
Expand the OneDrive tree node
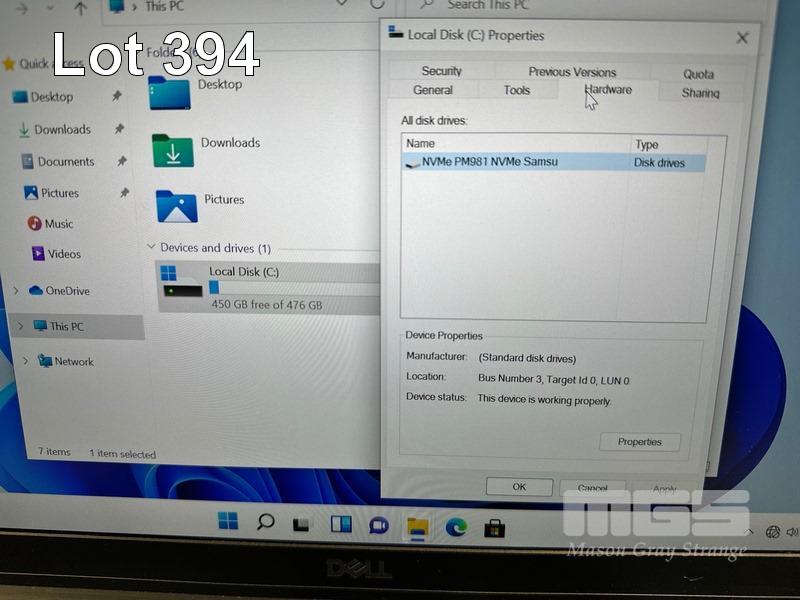16,291
